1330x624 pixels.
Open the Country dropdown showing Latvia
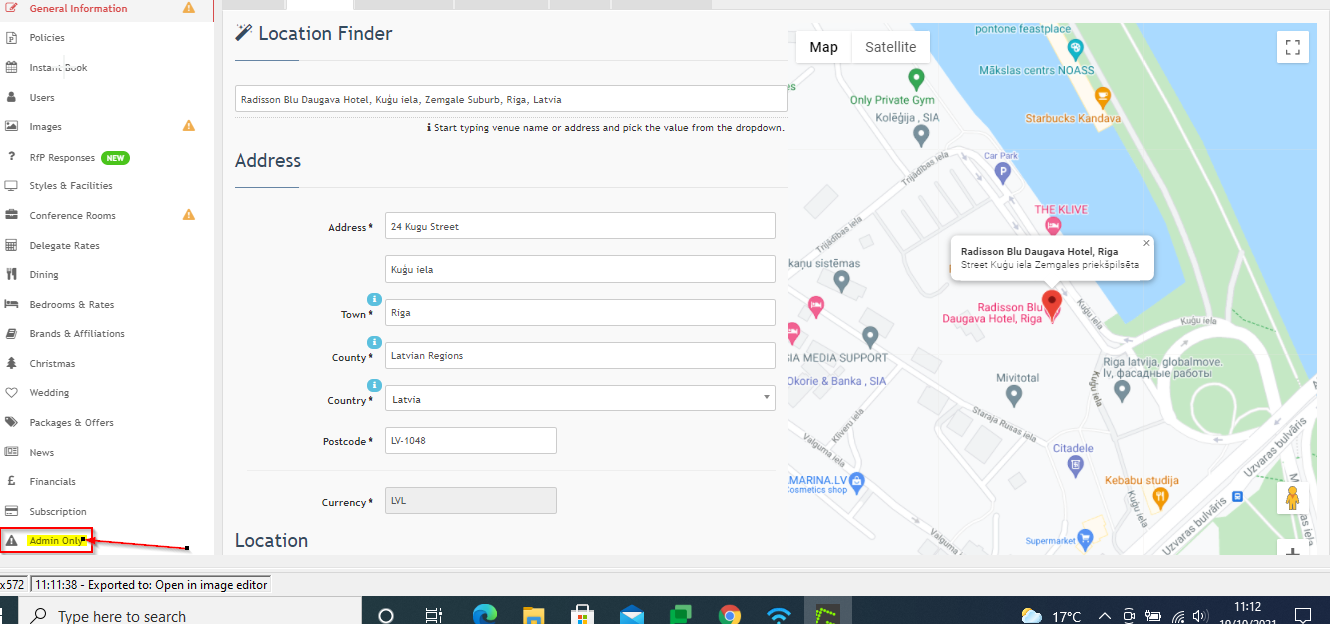pos(580,398)
